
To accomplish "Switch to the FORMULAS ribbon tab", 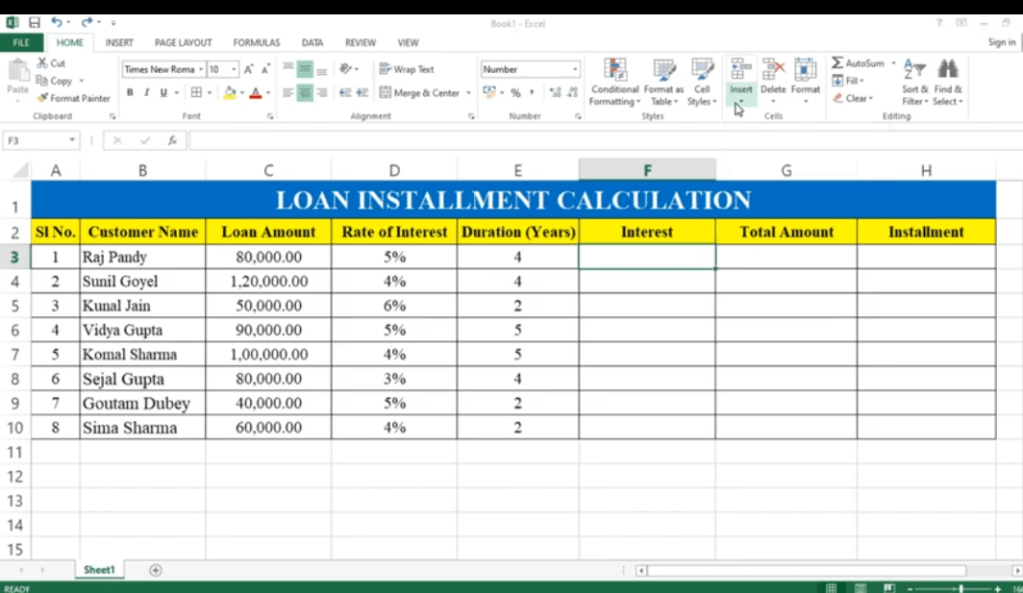I will [x=256, y=43].
